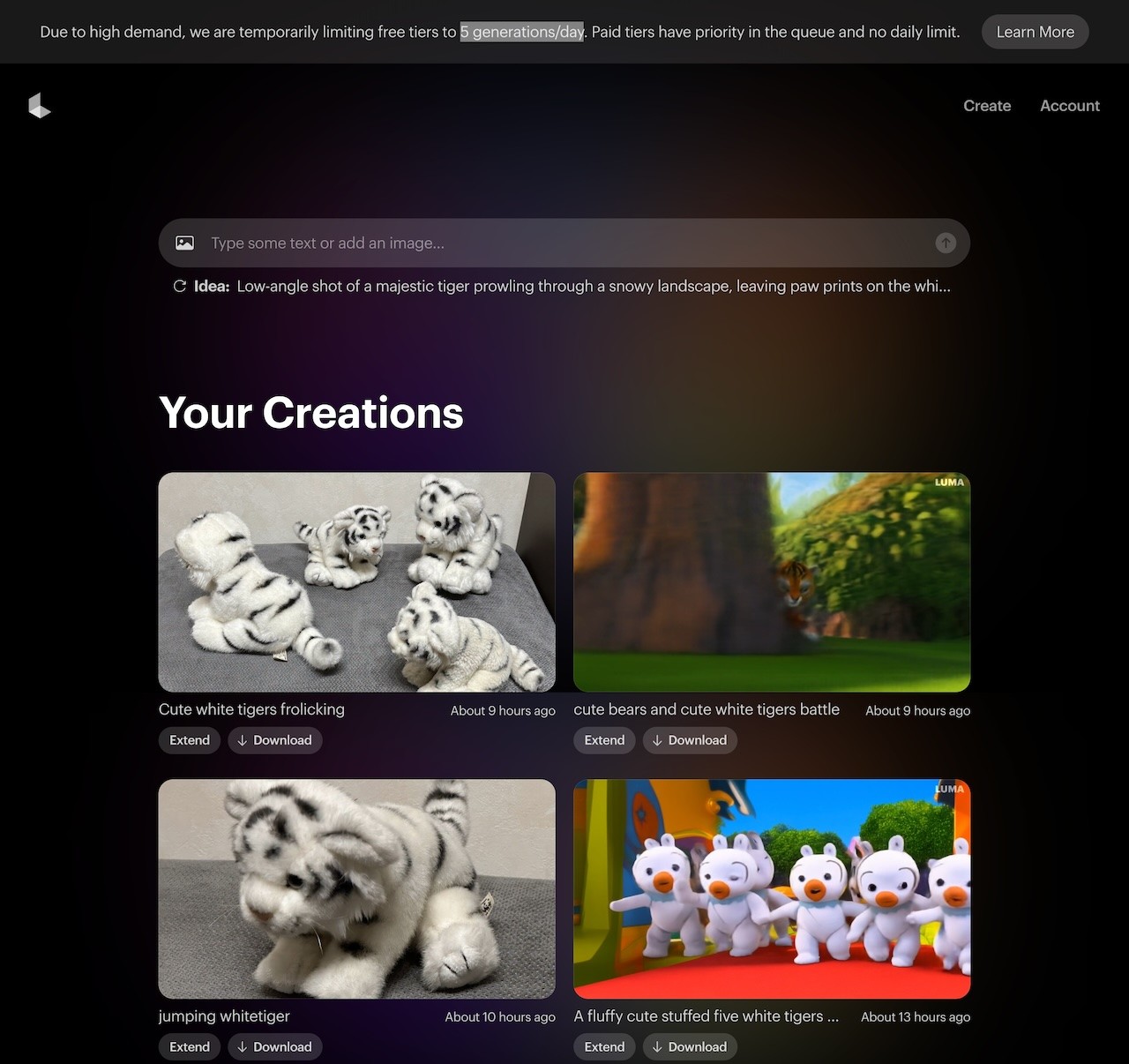Download the jumping whitetiger video

[275, 1046]
